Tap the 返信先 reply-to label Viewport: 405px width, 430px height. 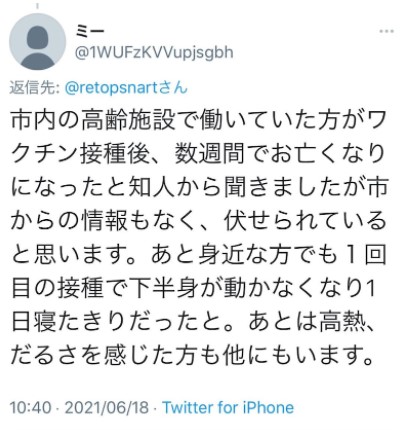click(34, 88)
